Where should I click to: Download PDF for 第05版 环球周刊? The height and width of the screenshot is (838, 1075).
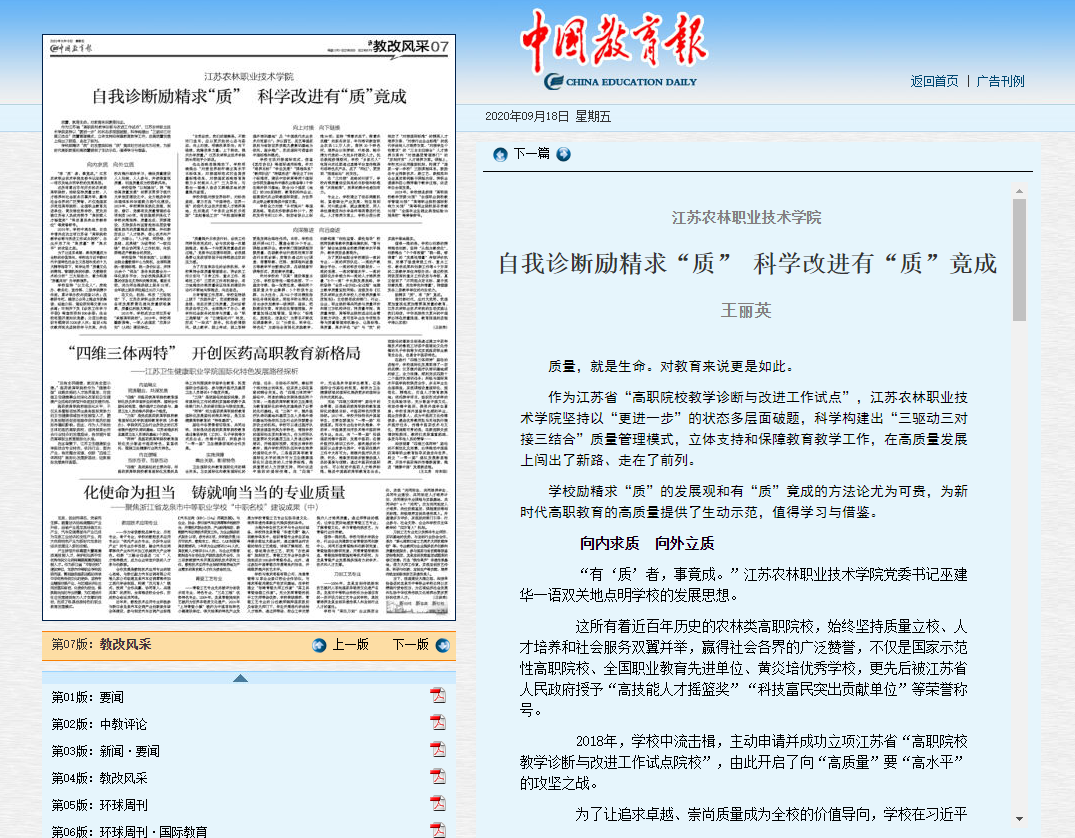pos(437,804)
